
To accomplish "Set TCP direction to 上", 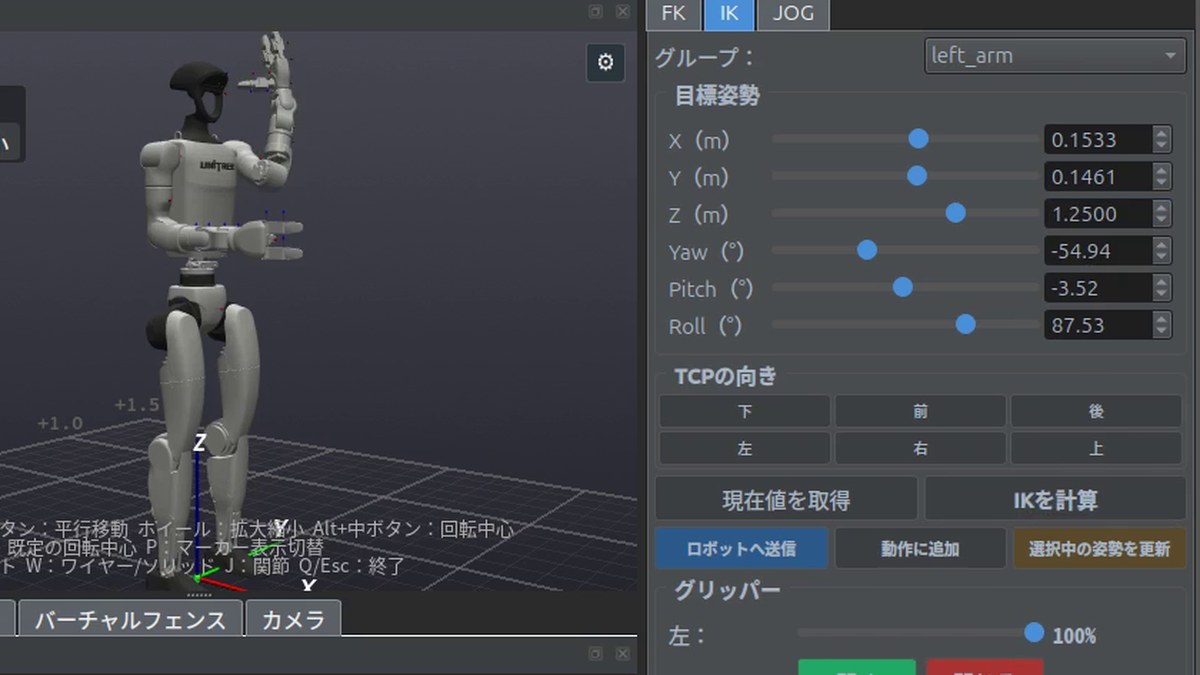I will pos(1096,448).
